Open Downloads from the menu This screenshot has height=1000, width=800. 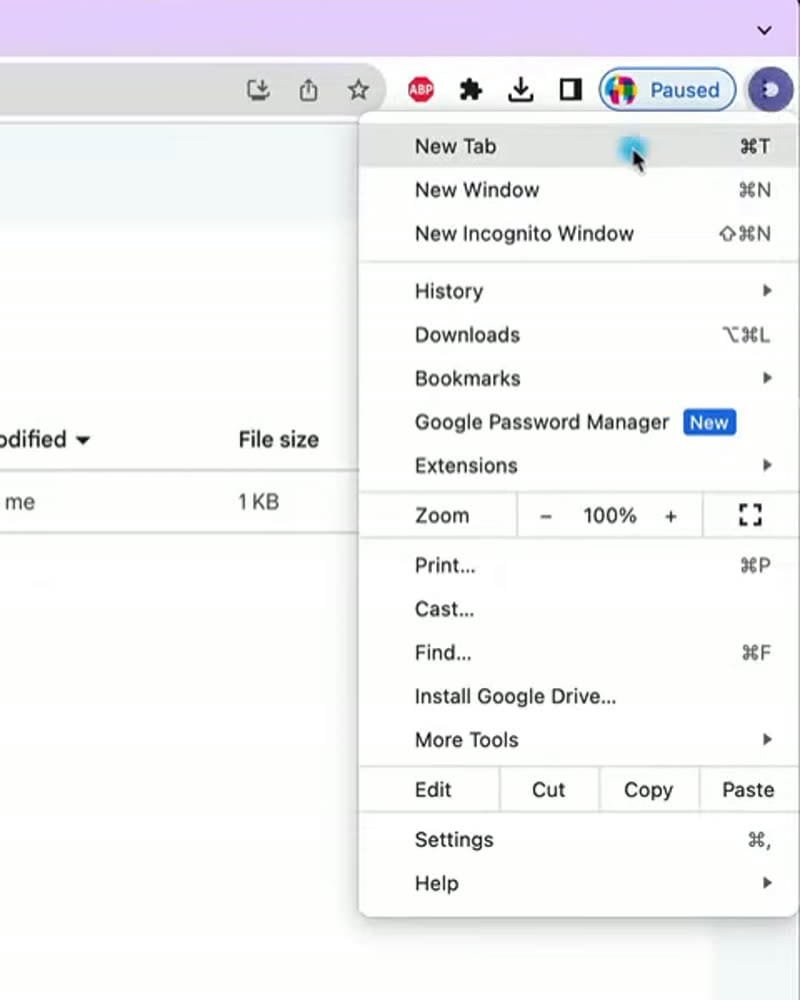(579, 335)
